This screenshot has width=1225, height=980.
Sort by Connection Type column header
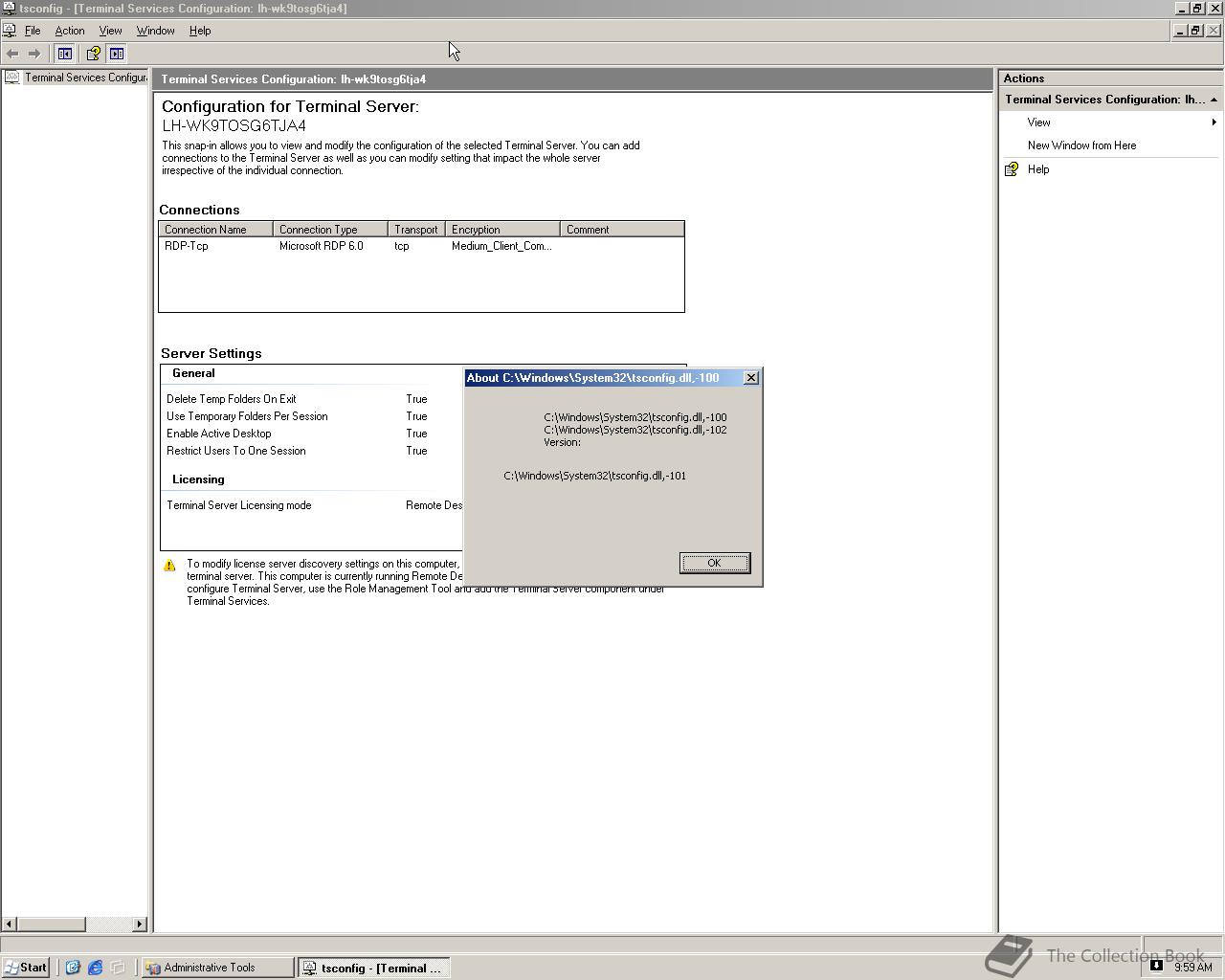pos(330,230)
